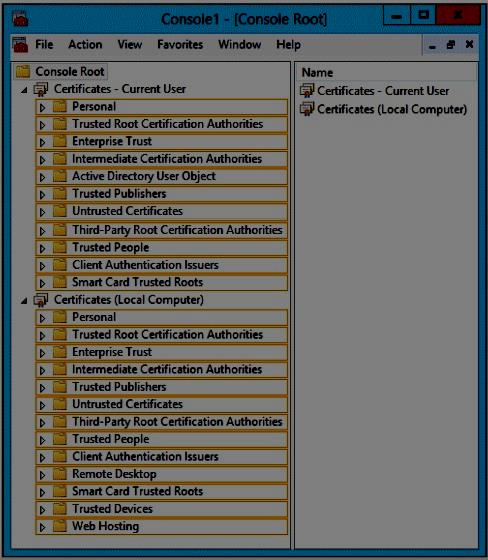
Task: Click the Web Hosting folder icon
Action: coord(60,526)
